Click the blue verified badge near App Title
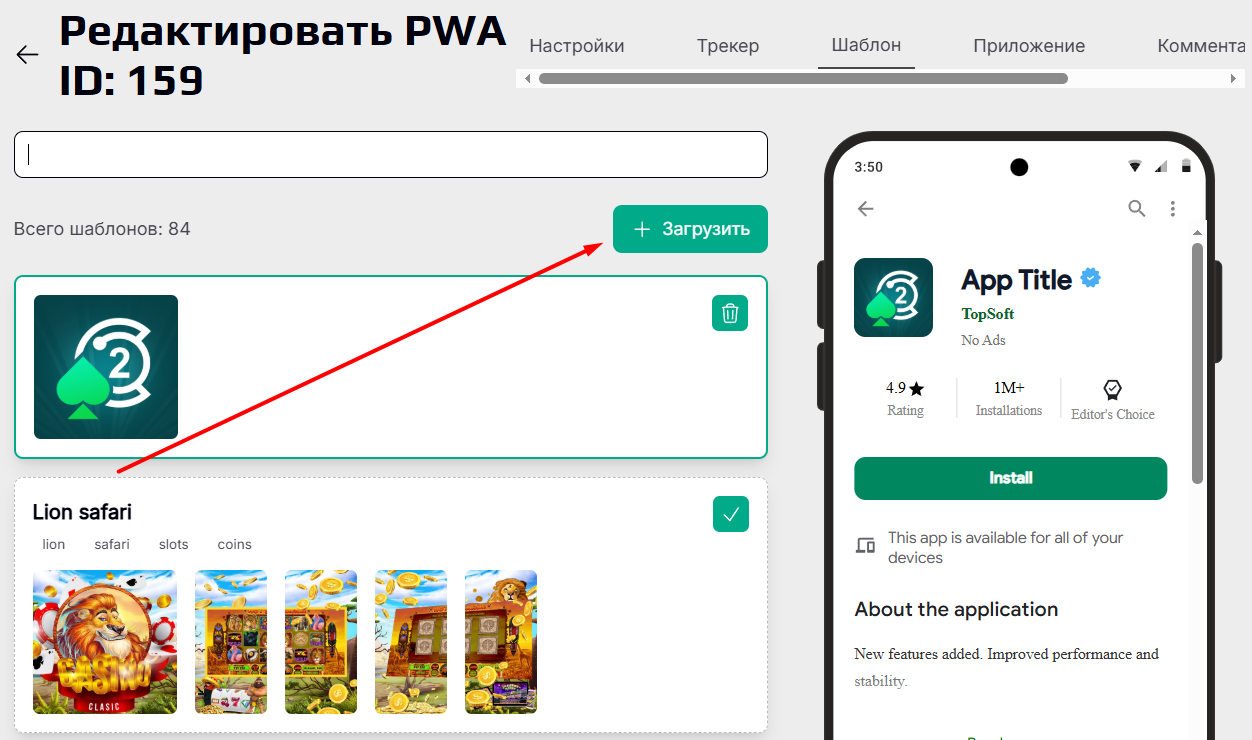 click(1091, 279)
